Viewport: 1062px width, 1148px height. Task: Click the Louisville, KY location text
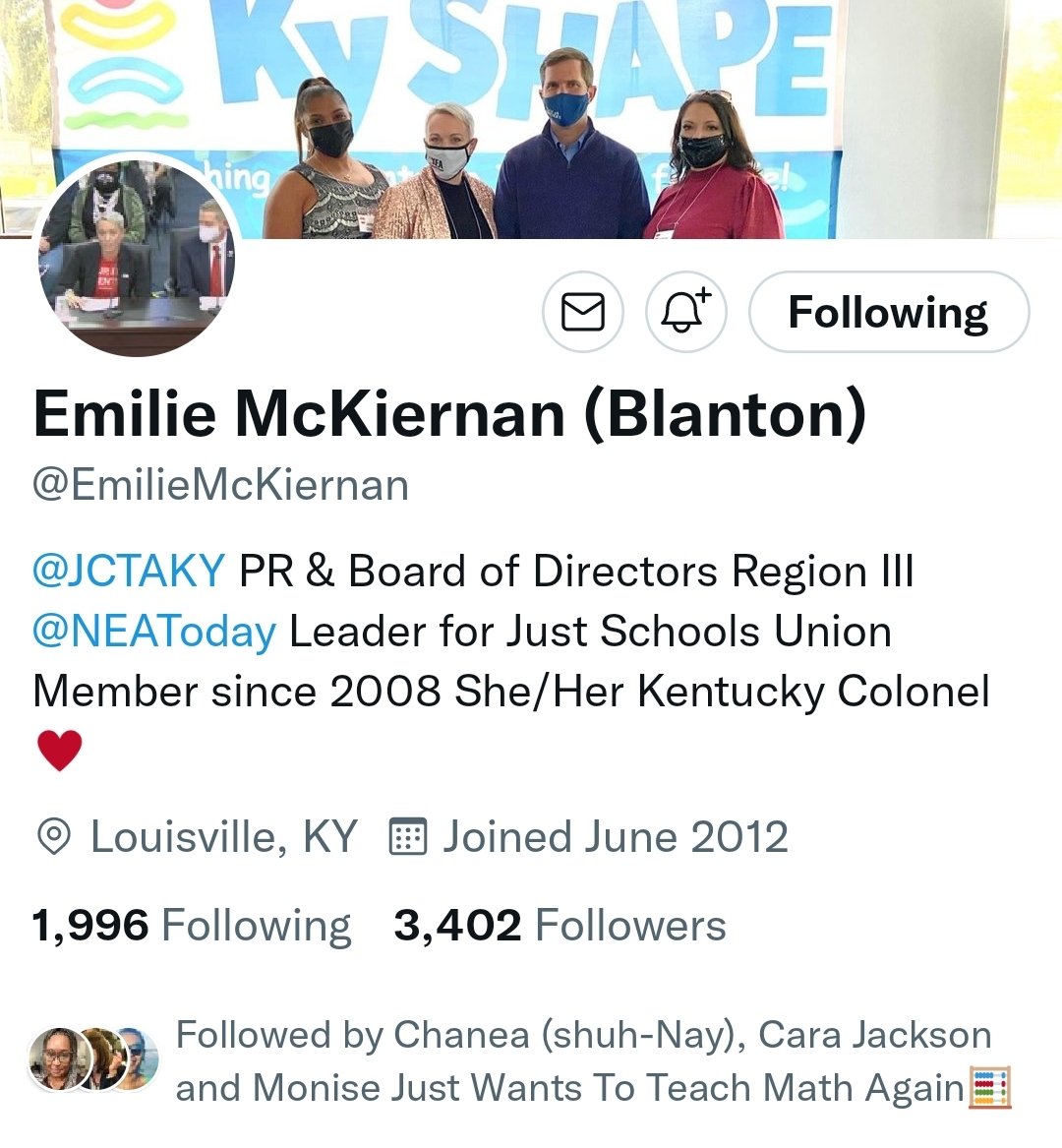224,836
